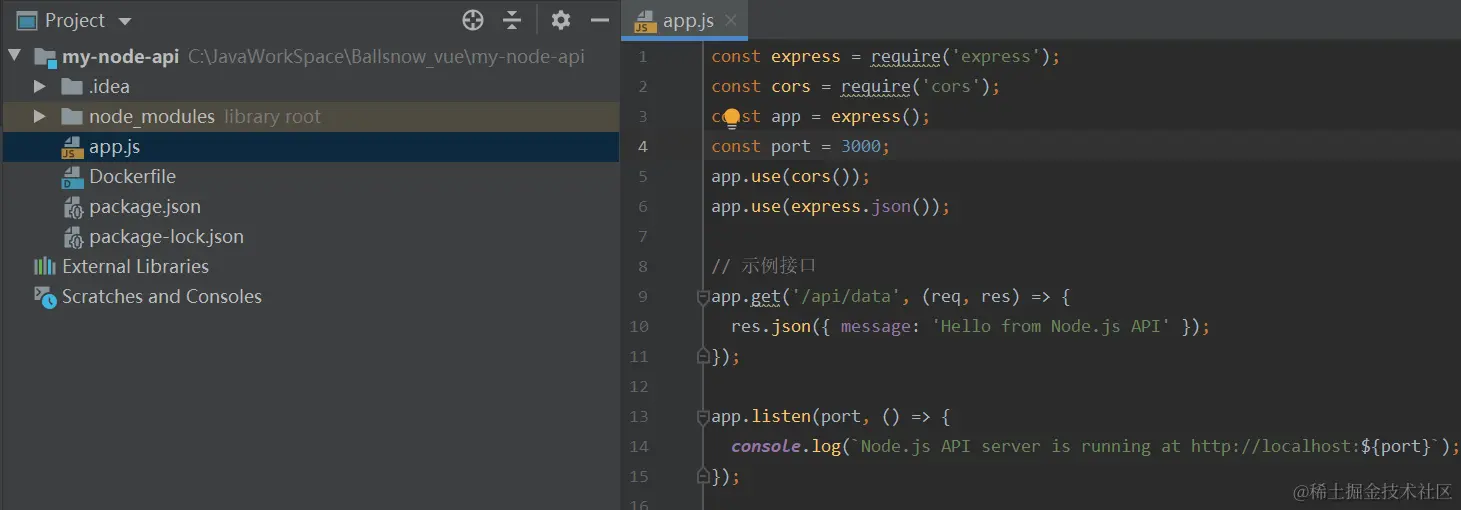1461x510 pixels.
Task: Select app.js in the project tree
Action: pyautogui.click(x=310, y=147)
